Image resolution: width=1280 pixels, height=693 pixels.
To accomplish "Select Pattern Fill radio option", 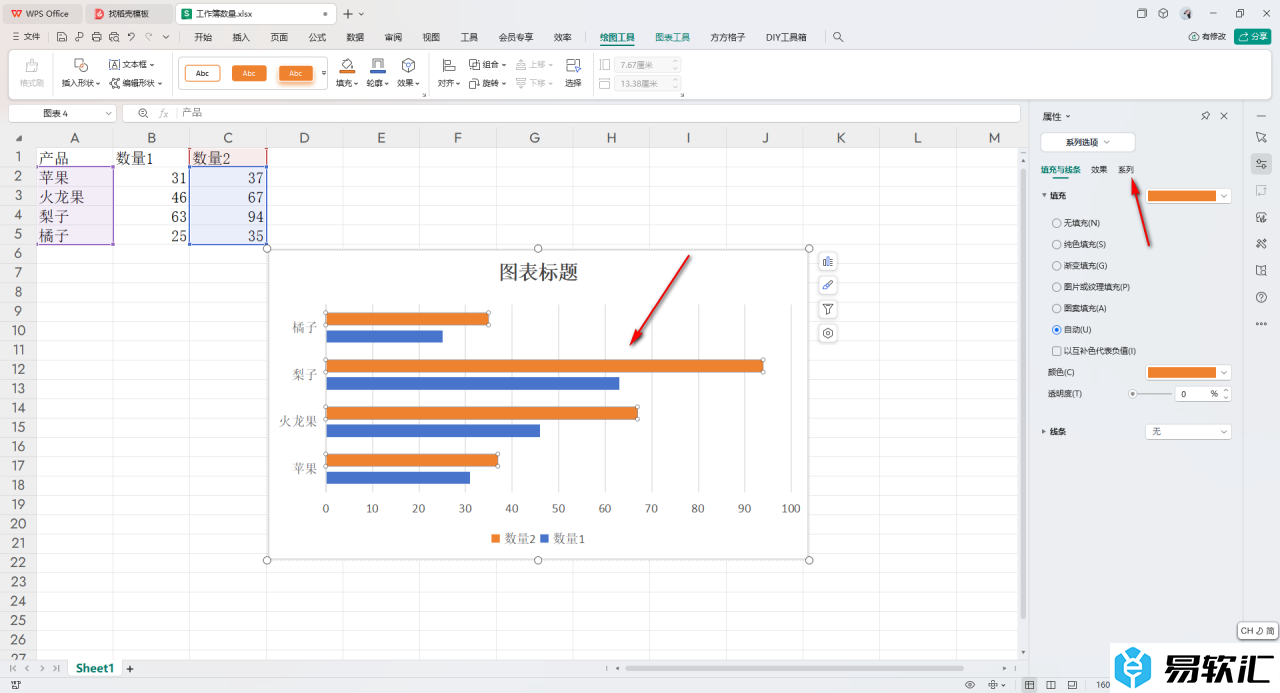I will tap(1057, 308).
